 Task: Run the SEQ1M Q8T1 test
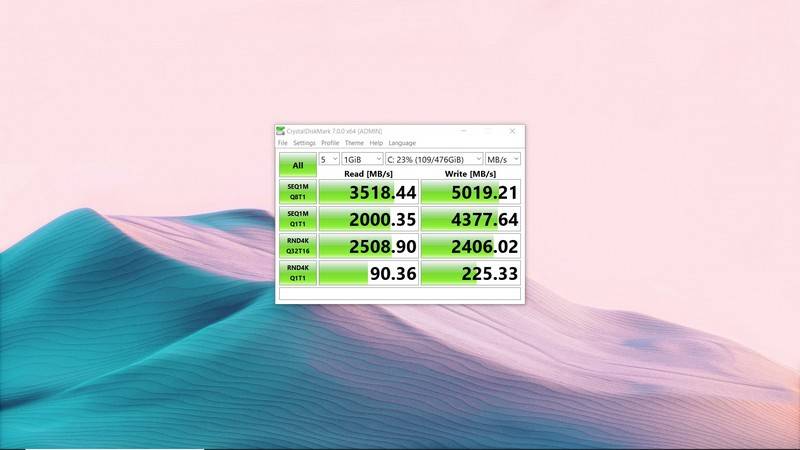click(x=297, y=192)
